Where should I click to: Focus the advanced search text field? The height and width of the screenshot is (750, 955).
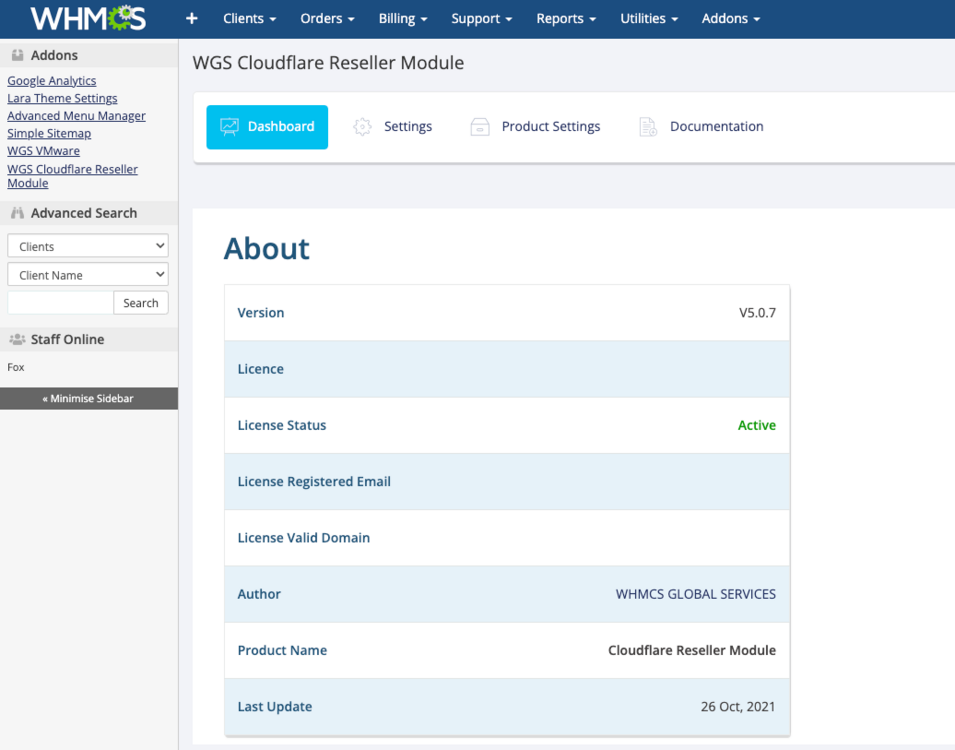coord(60,303)
